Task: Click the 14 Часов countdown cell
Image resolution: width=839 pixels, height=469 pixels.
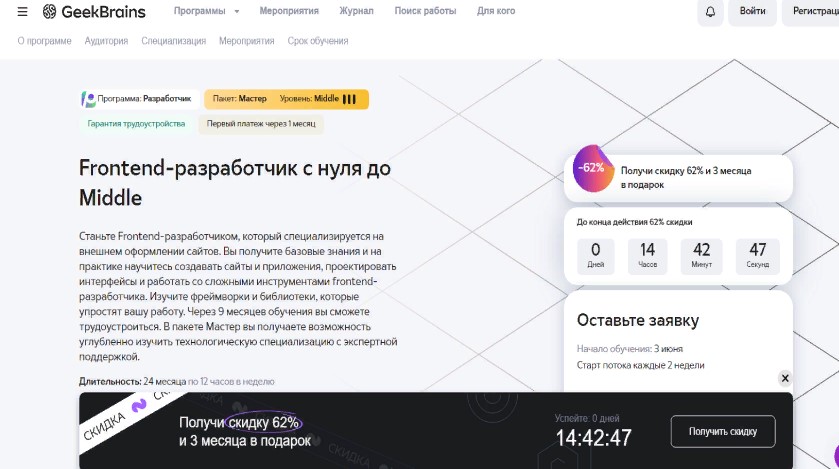Action: [647, 256]
